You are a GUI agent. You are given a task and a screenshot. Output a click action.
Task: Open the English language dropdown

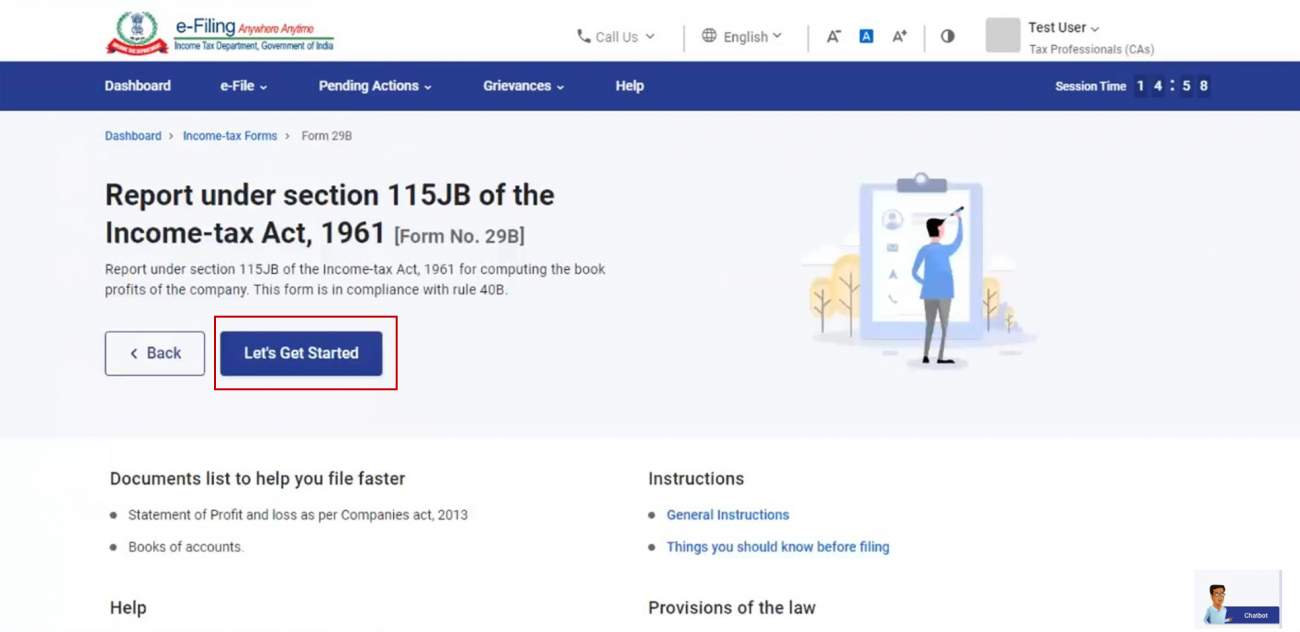point(744,36)
